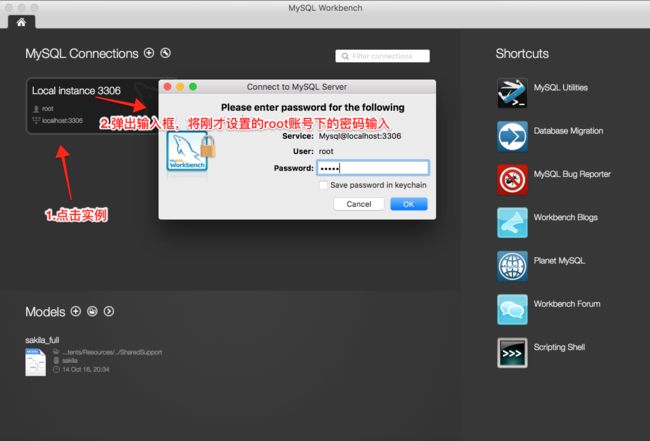Open the Planet MySQL globe icon
This screenshot has height=441, width=650.
point(512,266)
